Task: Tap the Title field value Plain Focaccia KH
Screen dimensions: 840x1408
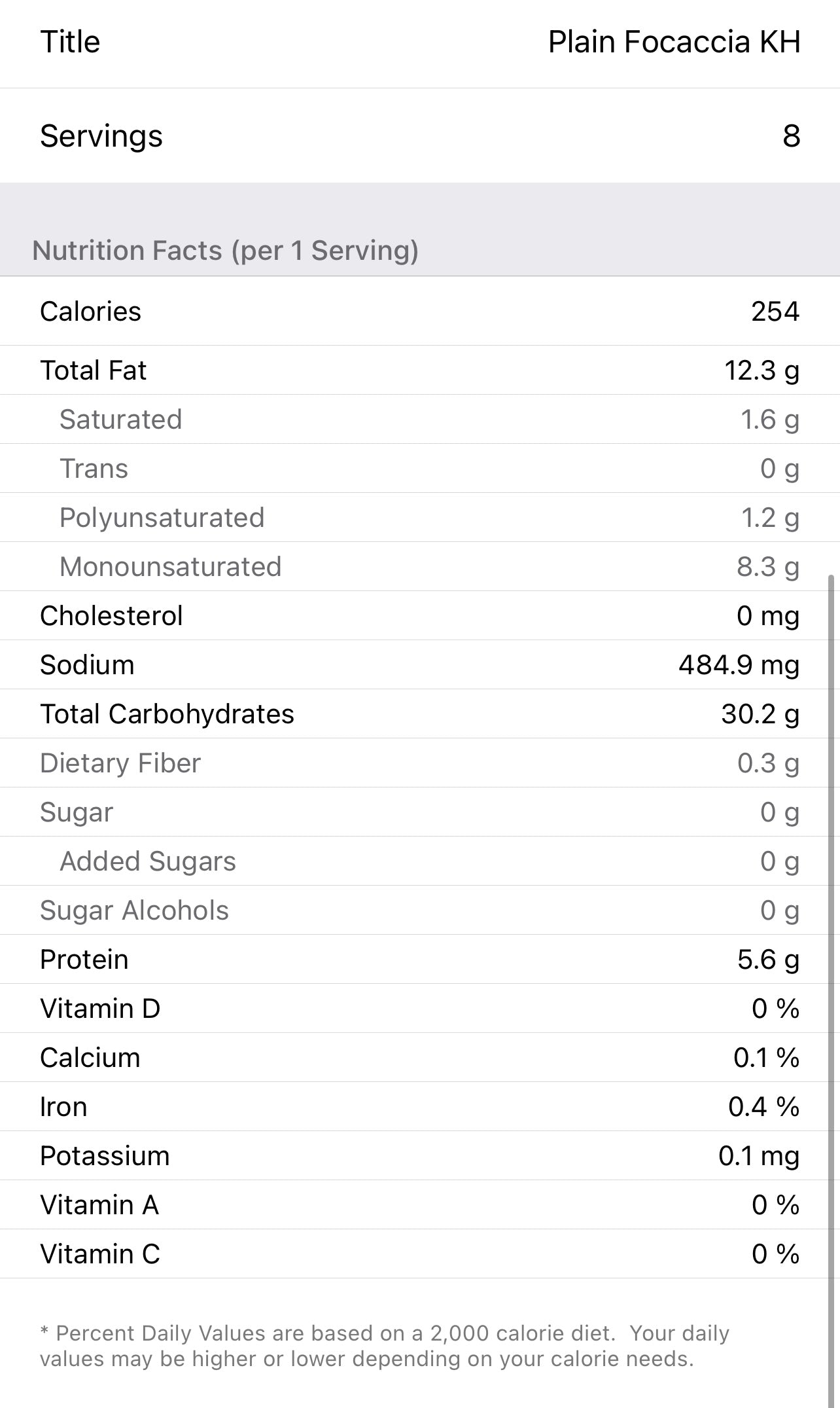Action: click(x=674, y=43)
